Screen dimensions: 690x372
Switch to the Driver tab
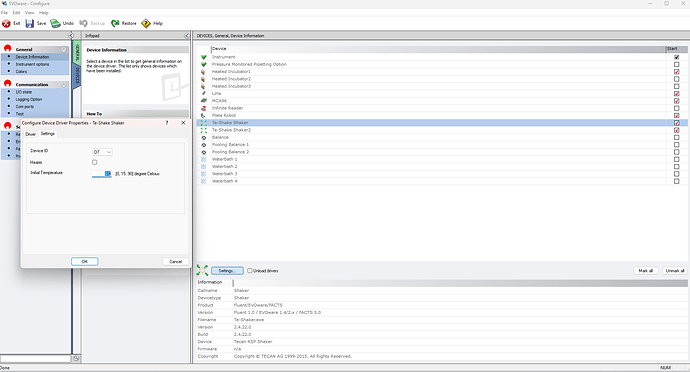pos(30,134)
